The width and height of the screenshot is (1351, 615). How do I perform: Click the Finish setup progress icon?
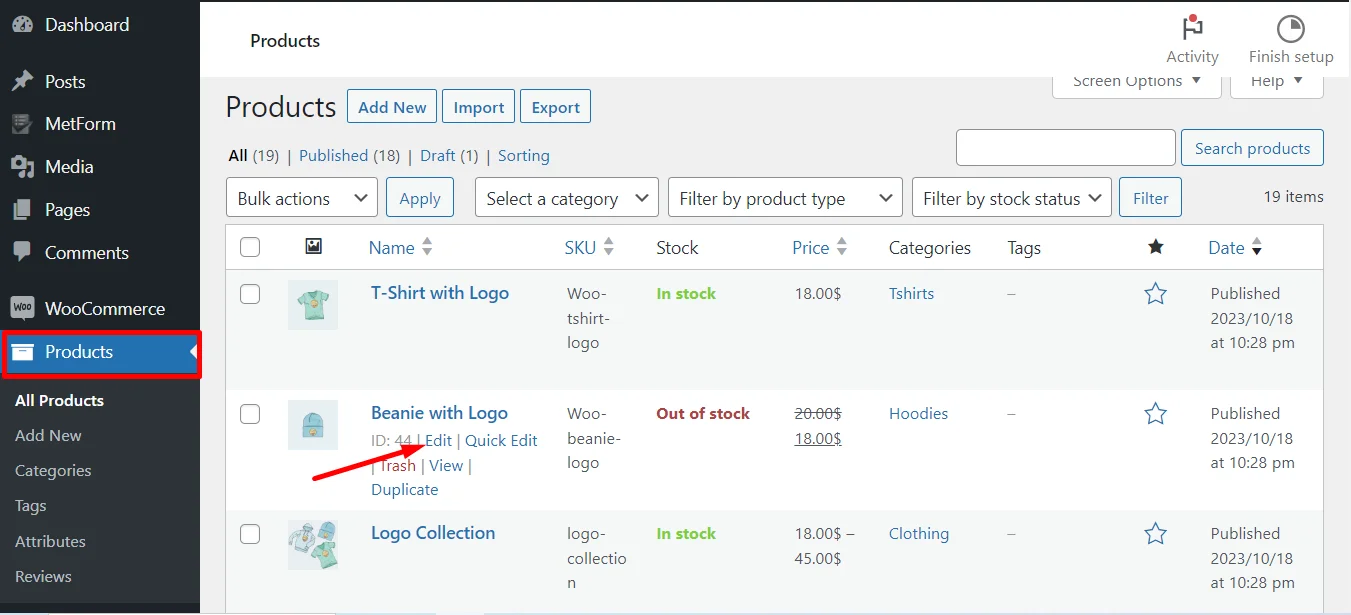(x=1291, y=28)
